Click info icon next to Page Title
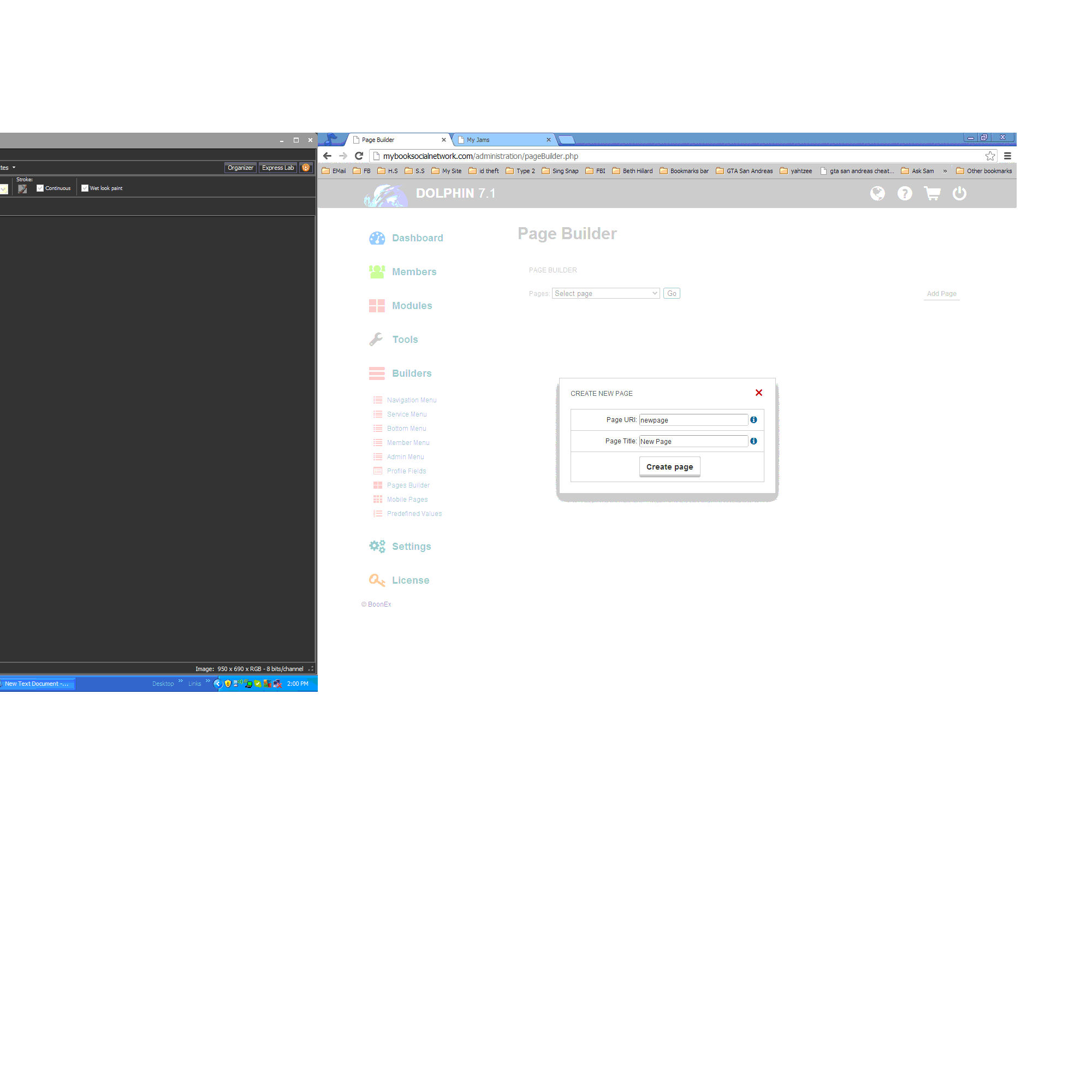 tap(753, 441)
